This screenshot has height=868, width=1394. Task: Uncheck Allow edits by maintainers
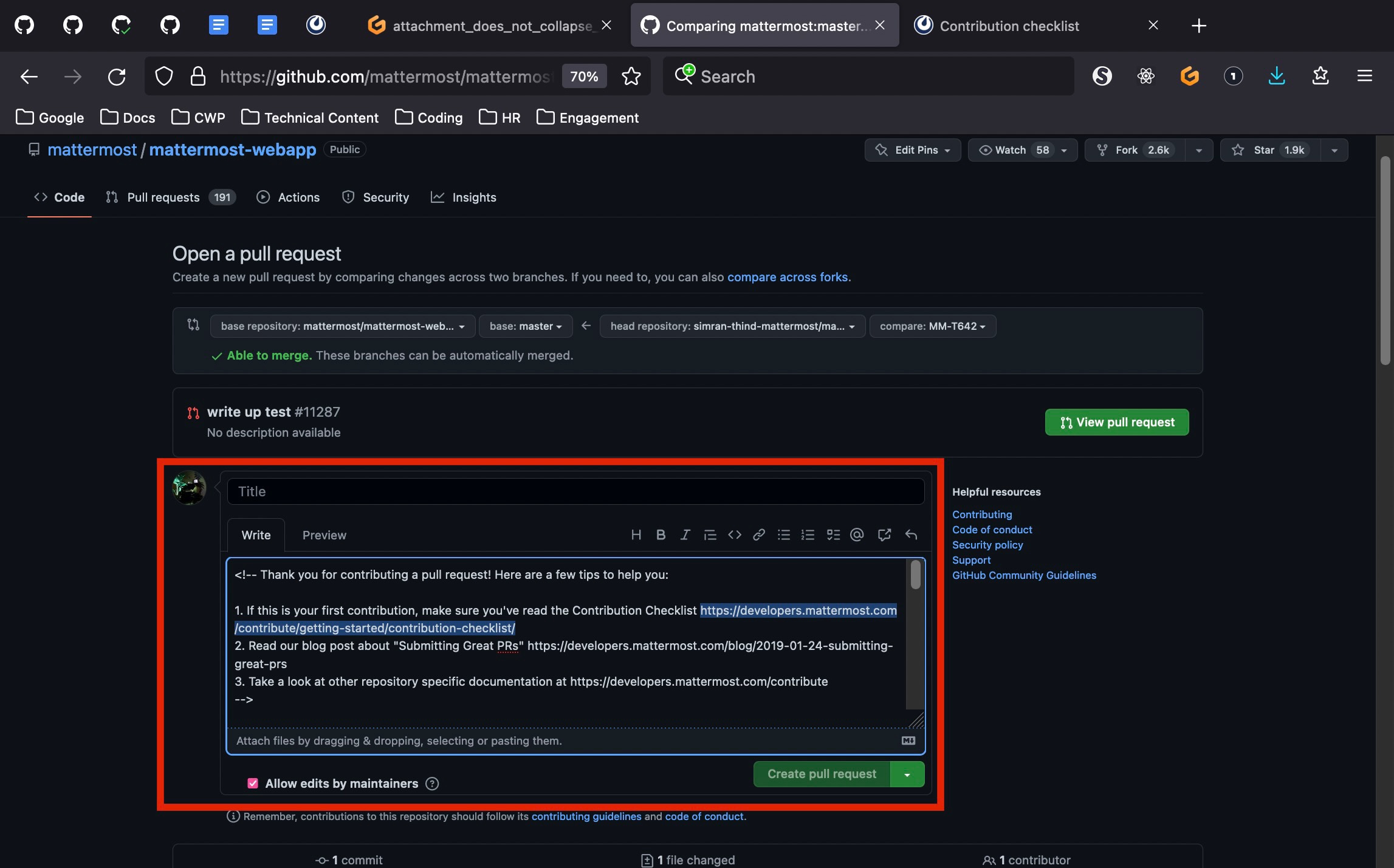[253, 784]
